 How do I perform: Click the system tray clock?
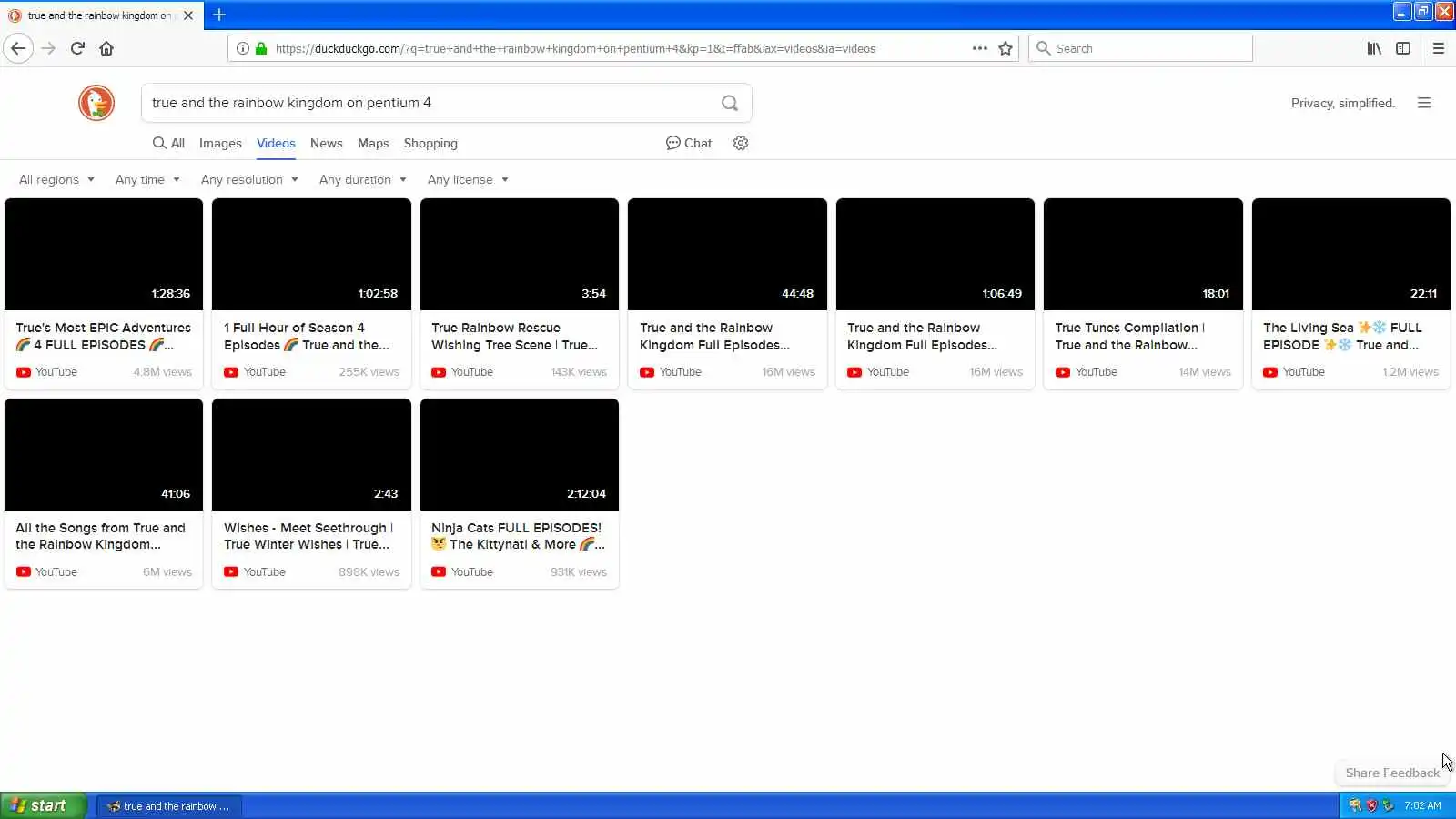[x=1422, y=805]
